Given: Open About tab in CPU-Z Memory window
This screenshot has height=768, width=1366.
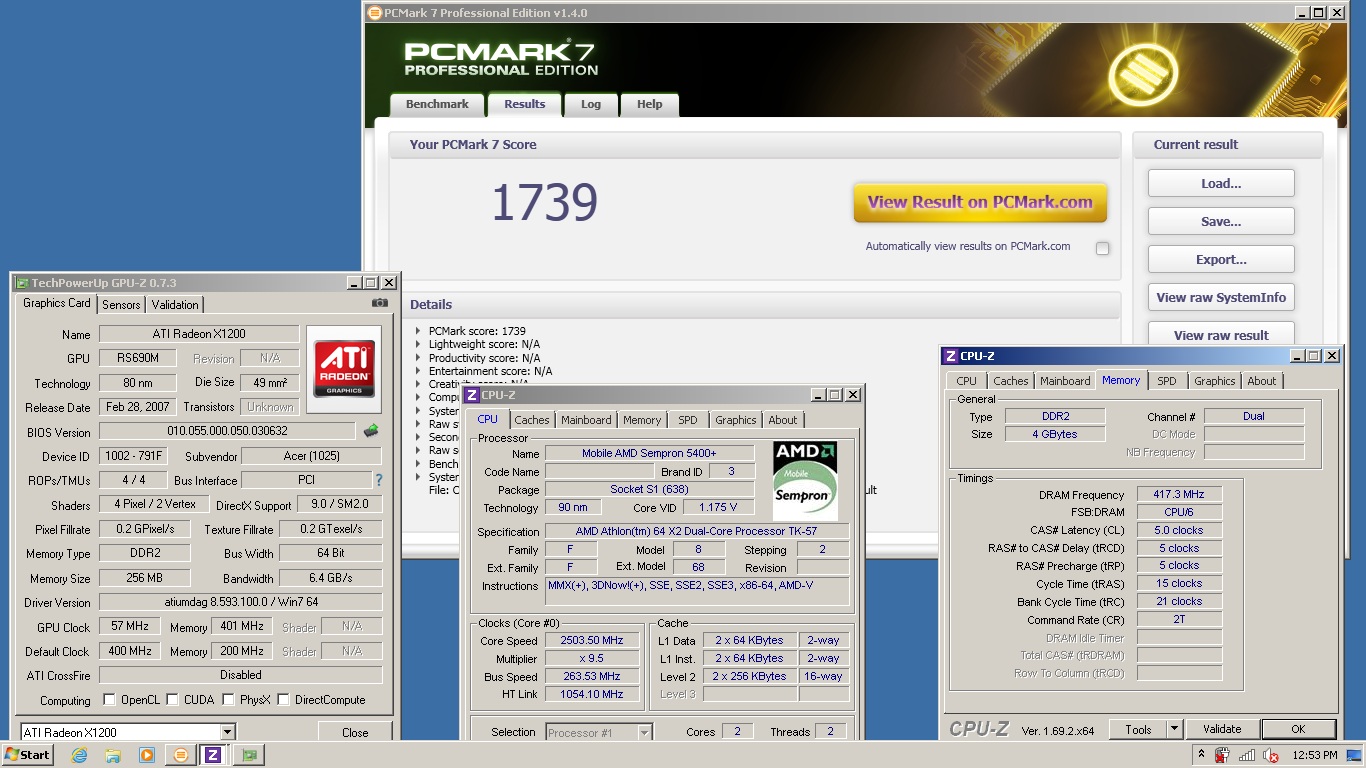Looking at the screenshot, I should tap(1262, 381).
